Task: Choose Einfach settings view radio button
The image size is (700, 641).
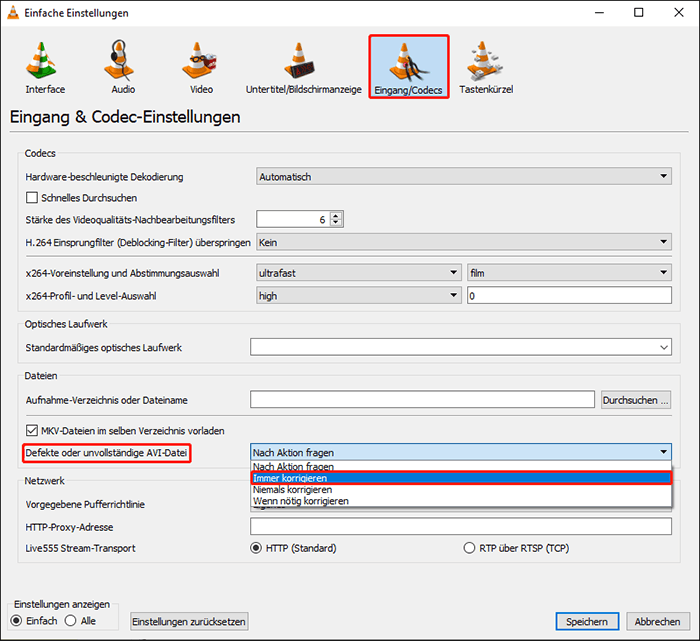Action: tap(16, 621)
